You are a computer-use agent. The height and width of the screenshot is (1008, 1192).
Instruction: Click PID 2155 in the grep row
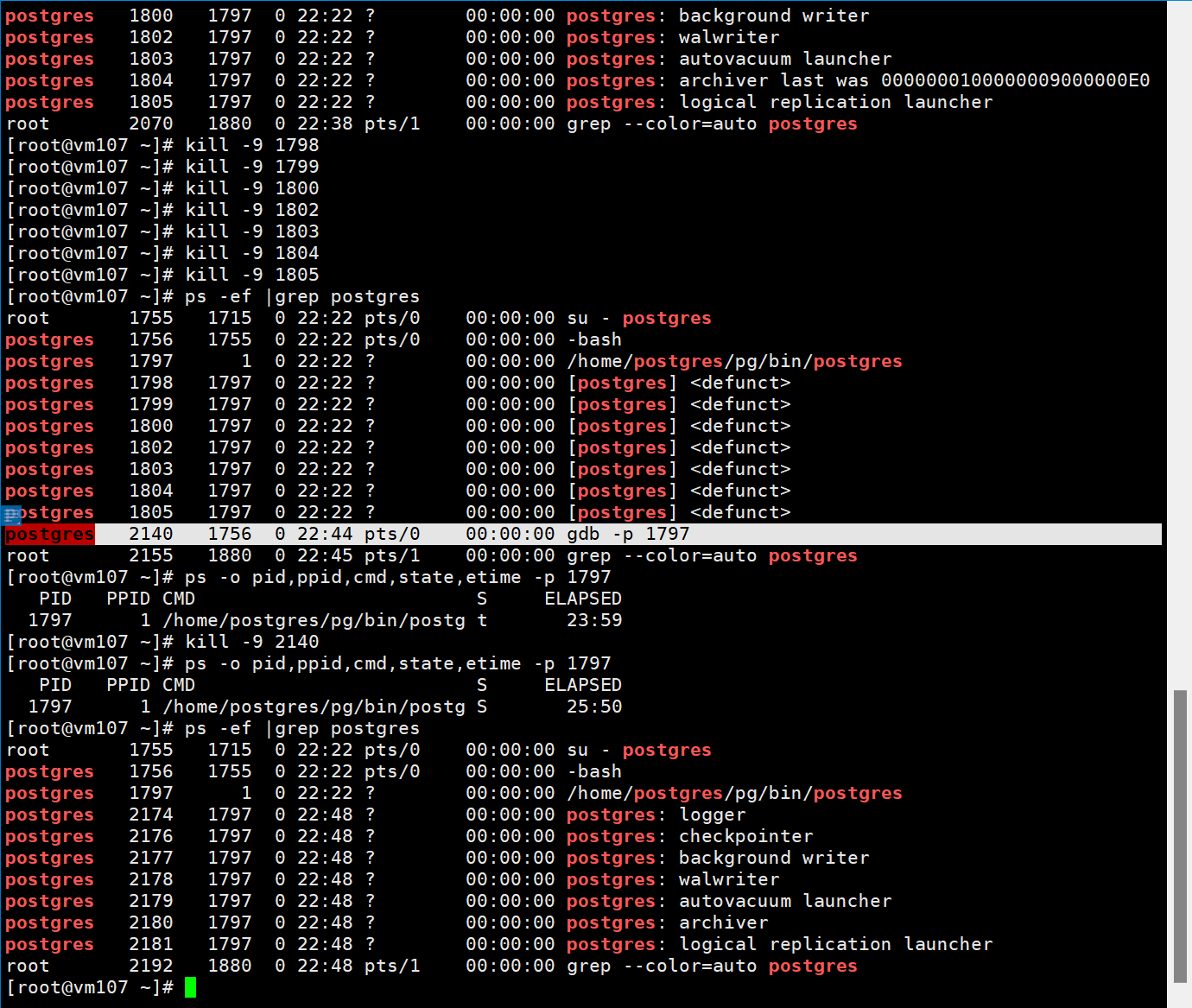pos(151,555)
